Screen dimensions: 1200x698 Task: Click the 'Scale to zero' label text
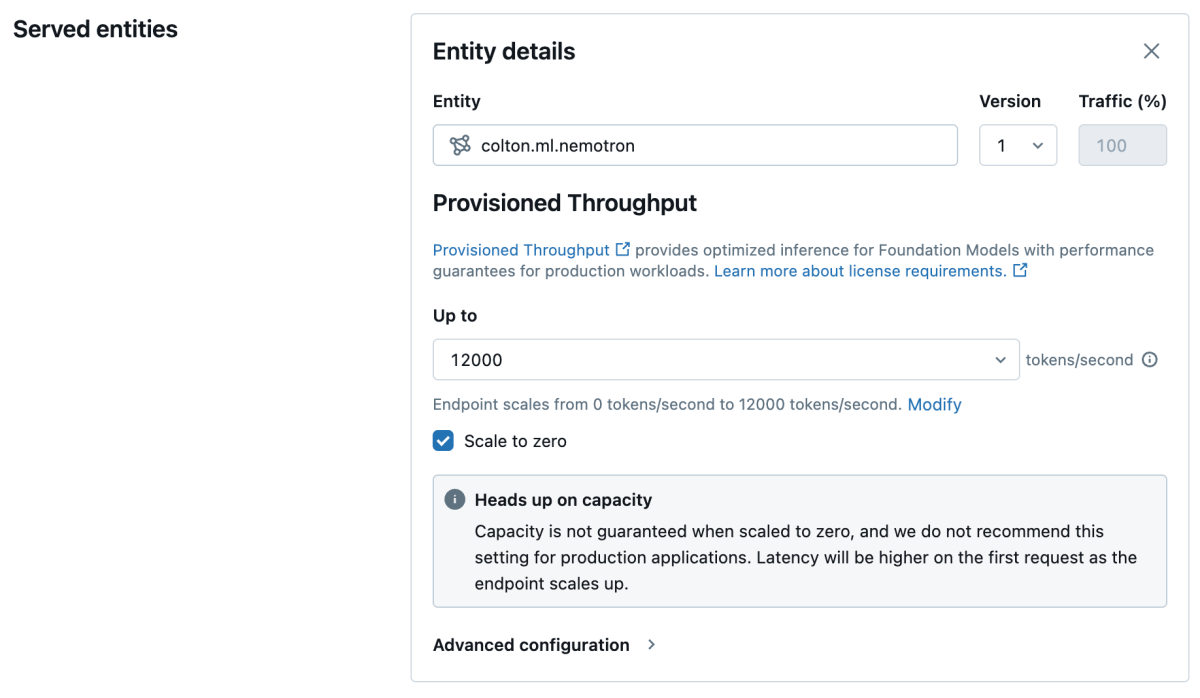click(x=515, y=441)
